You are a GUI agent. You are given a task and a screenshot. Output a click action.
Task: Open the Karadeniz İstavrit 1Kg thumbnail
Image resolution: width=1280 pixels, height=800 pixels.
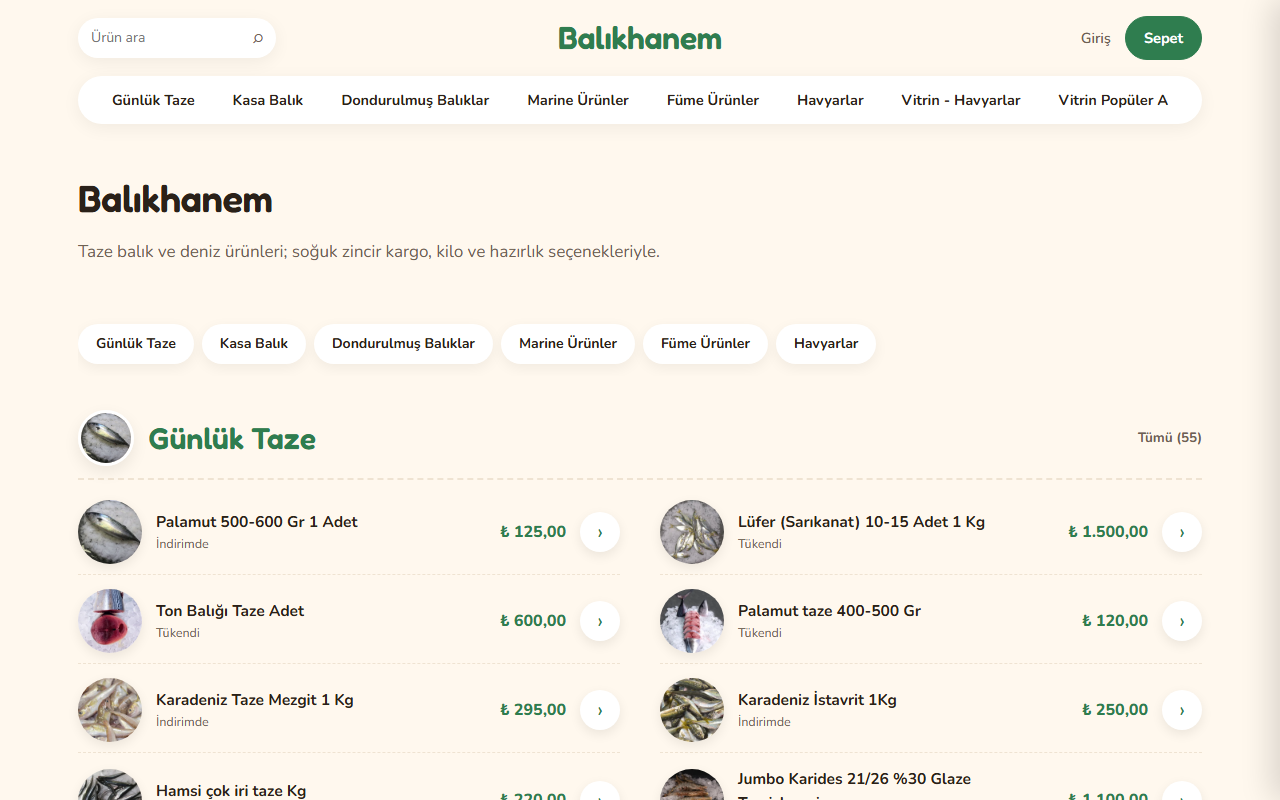692,710
